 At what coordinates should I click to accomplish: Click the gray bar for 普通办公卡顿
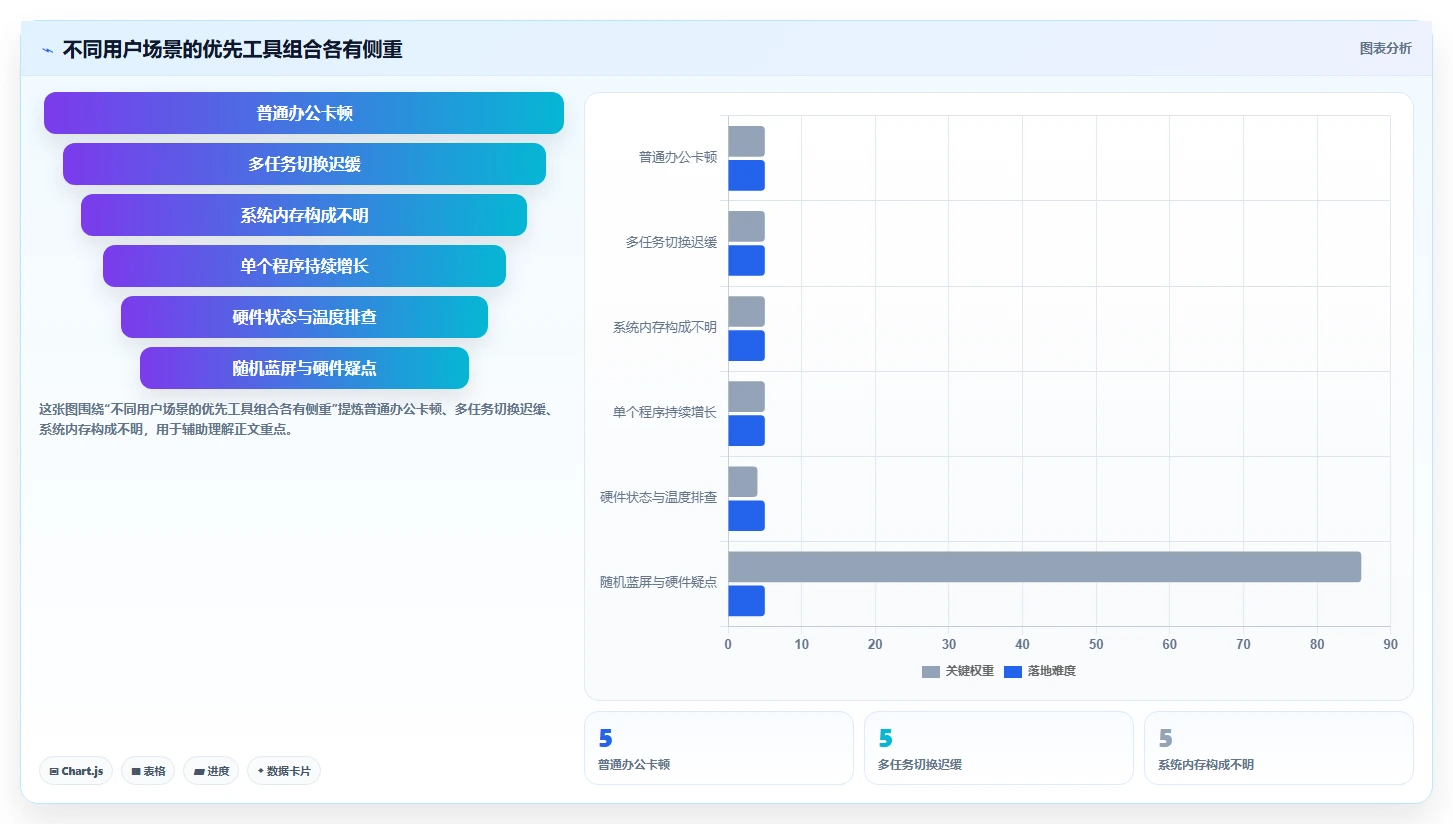[x=746, y=141]
